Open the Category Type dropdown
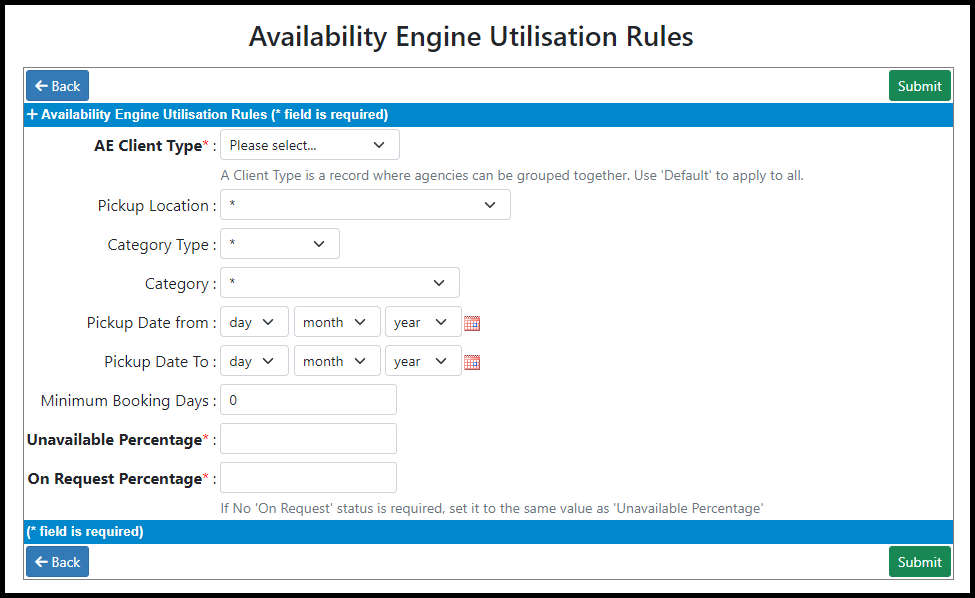The image size is (975, 598). click(280, 244)
